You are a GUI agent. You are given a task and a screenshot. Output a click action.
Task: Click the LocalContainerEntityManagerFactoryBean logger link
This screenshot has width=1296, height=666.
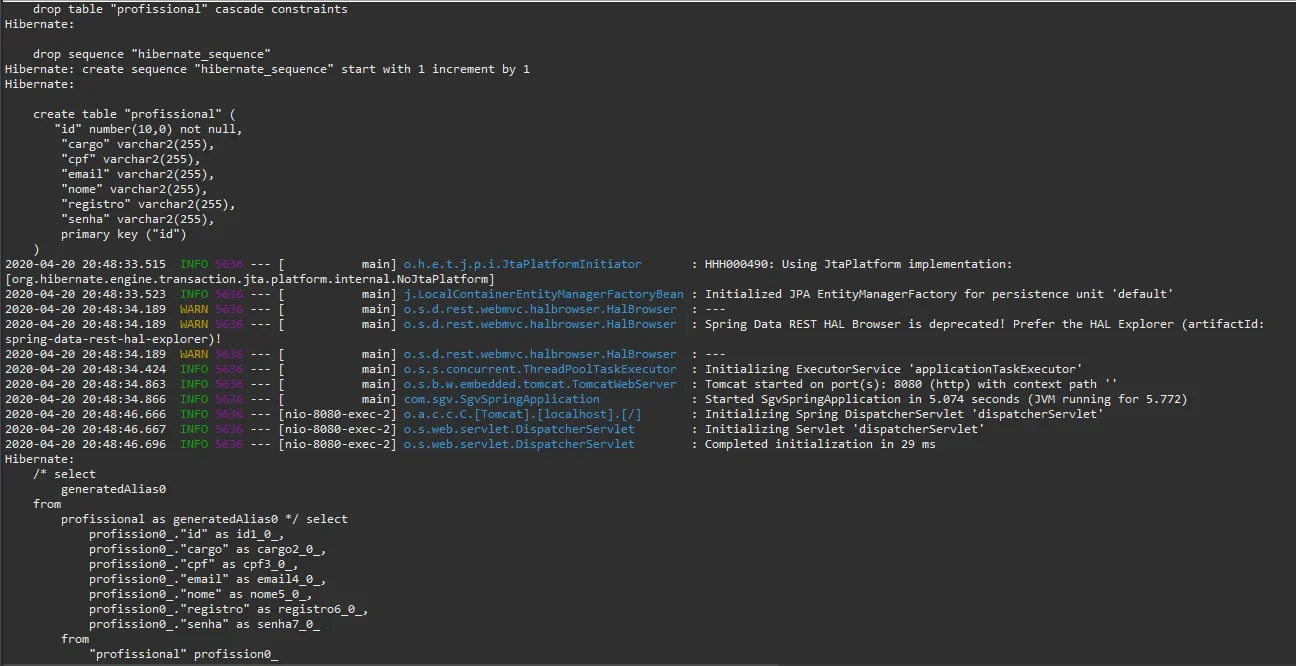click(544, 294)
